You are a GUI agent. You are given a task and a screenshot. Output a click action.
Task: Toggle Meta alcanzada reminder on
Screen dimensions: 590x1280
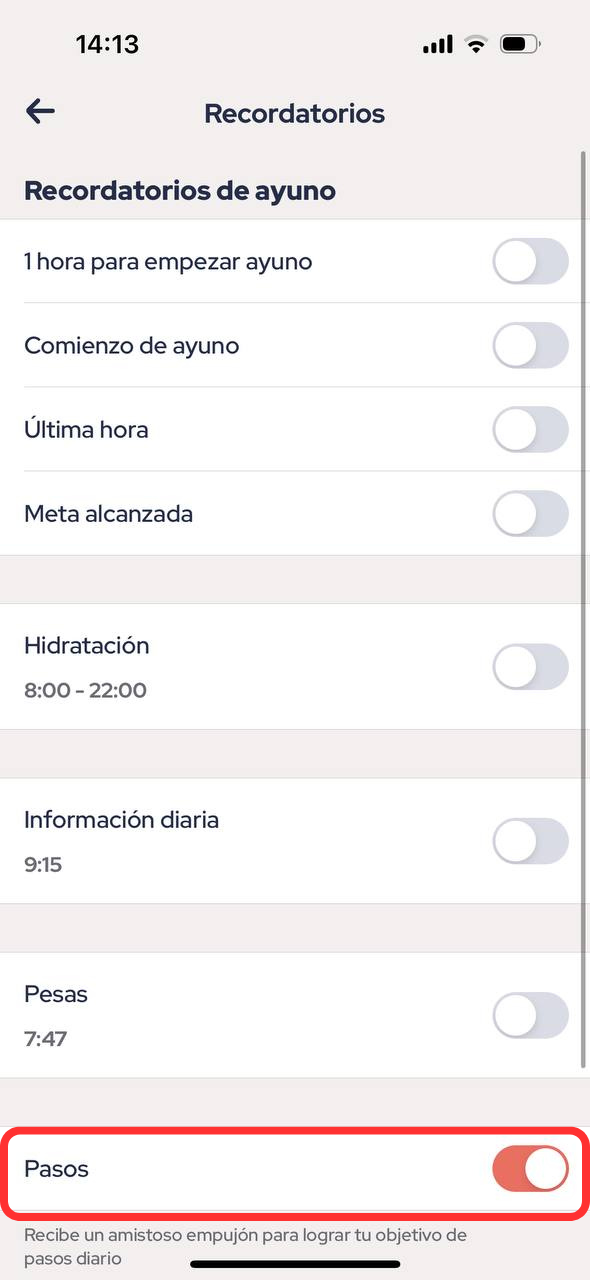tap(531, 514)
